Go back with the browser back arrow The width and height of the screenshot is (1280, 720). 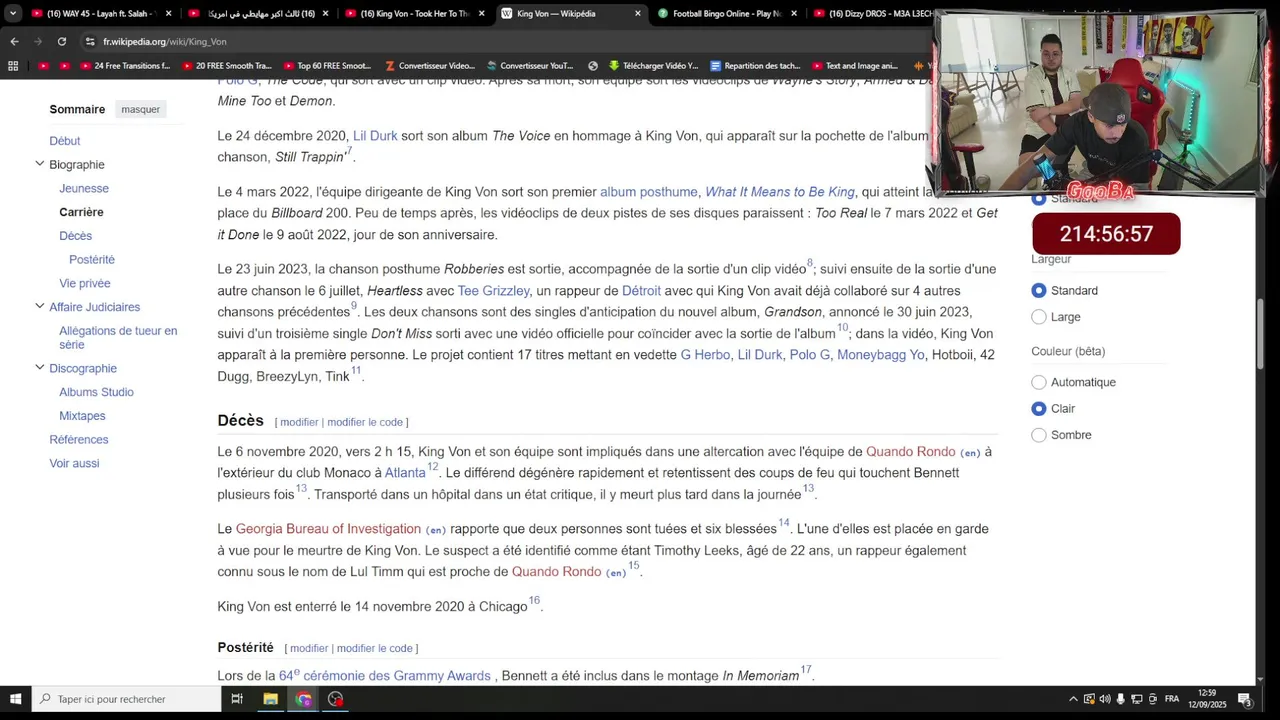point(14,41)
